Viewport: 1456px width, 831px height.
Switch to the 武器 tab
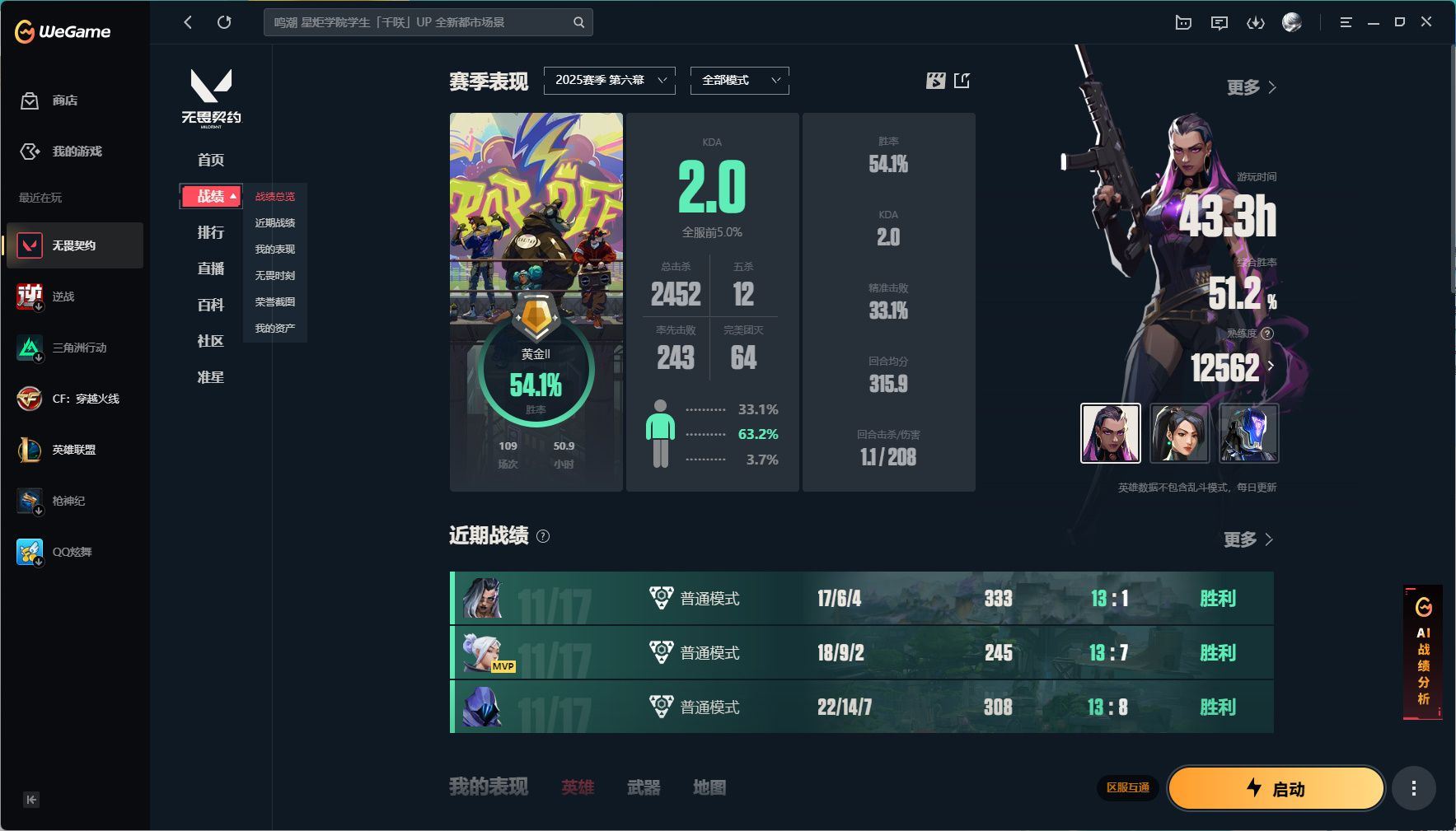click(644, 787)
